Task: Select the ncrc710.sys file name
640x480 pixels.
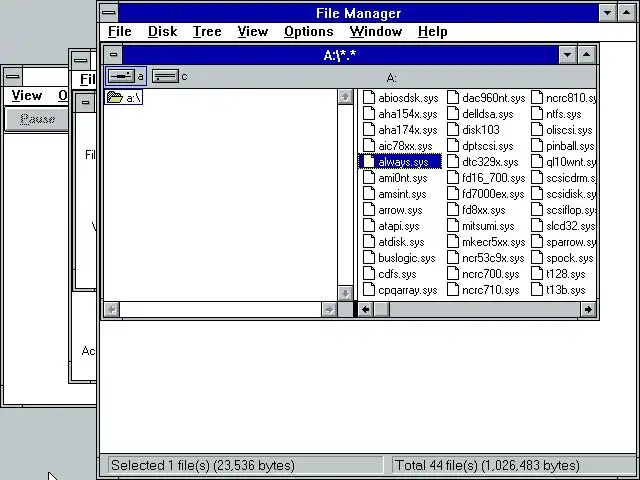Action: [x=491, y=290]
